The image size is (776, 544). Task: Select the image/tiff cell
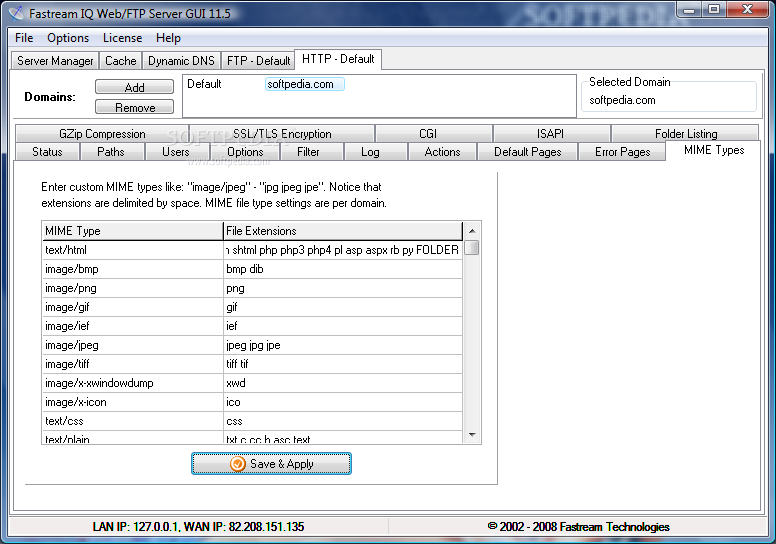click(x=133, y=364)
